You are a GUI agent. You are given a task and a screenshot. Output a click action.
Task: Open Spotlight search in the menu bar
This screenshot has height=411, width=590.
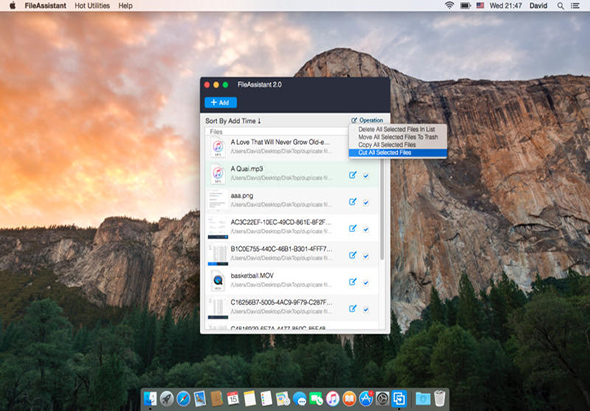point(560,6)
